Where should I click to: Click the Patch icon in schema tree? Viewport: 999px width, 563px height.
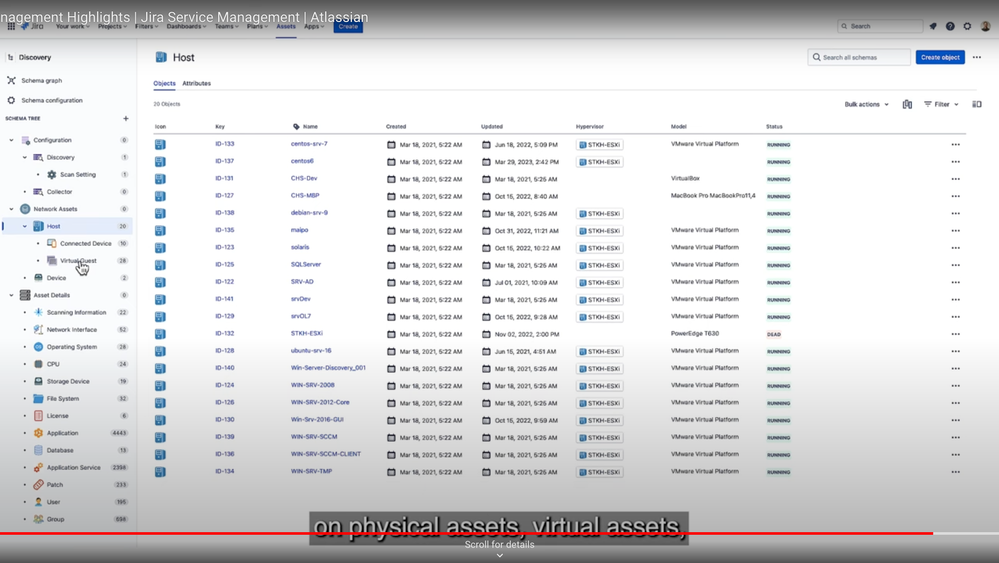(38, 485)
